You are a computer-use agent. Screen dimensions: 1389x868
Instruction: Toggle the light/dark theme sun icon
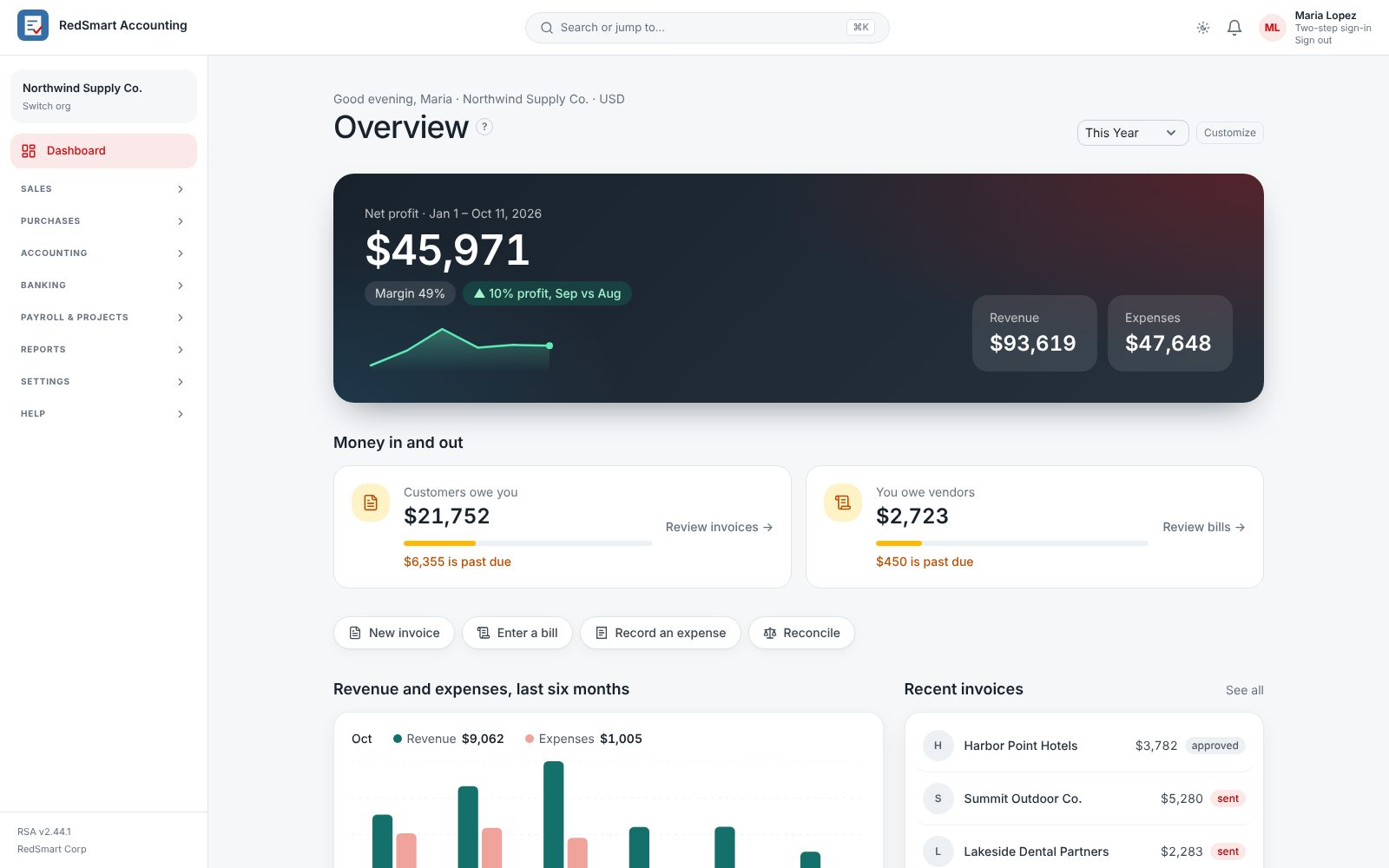coord(1203,28)
